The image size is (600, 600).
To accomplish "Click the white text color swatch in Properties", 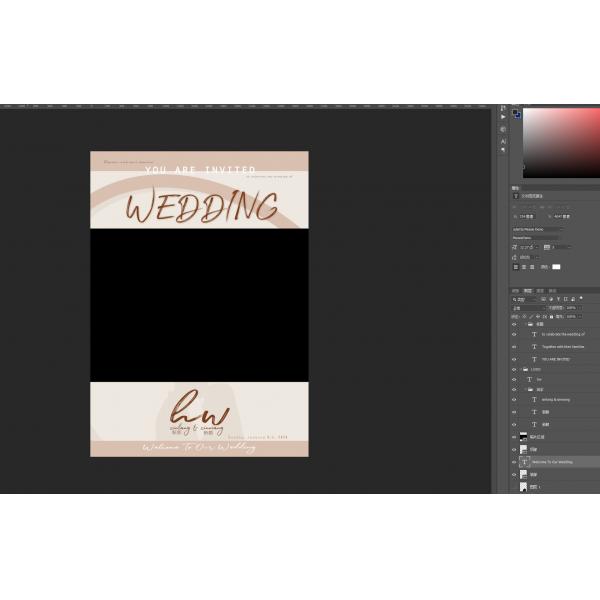I will pos(557,267).
